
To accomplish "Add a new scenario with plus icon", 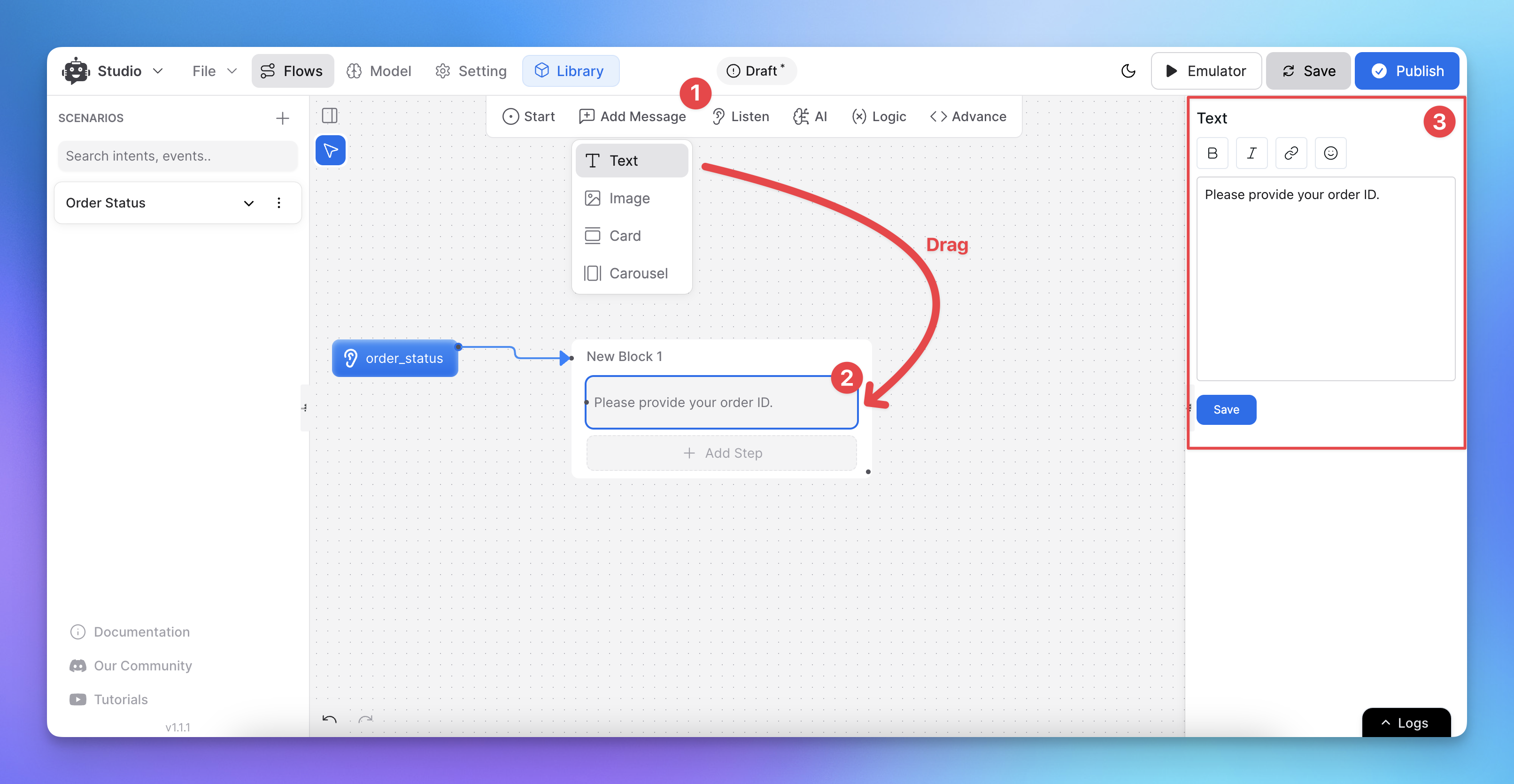I will click(283, 118).
